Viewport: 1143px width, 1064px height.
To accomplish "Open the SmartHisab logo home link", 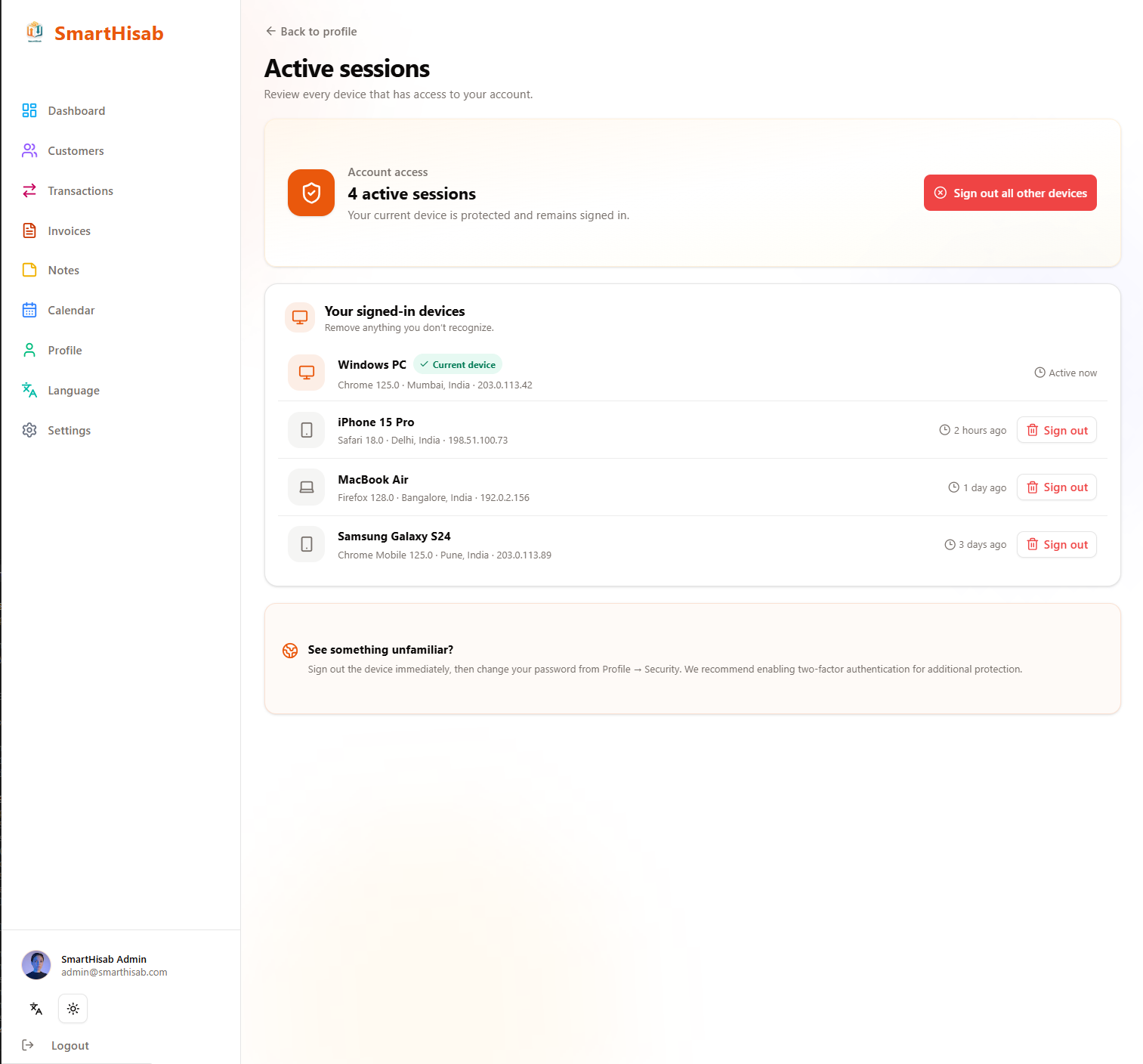I will point(94,32).
